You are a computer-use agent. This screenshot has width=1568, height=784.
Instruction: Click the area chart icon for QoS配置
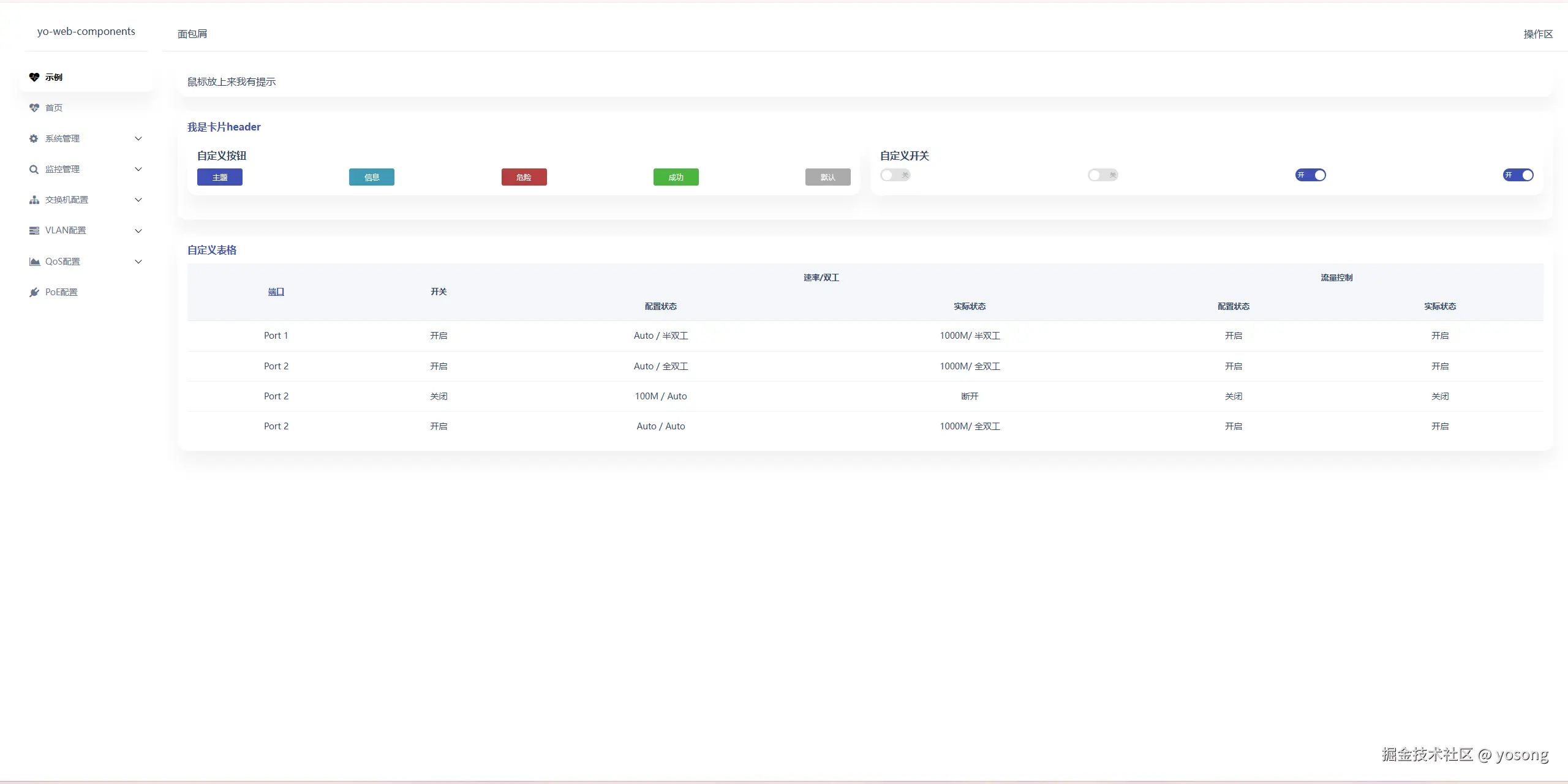click(34, 262)
